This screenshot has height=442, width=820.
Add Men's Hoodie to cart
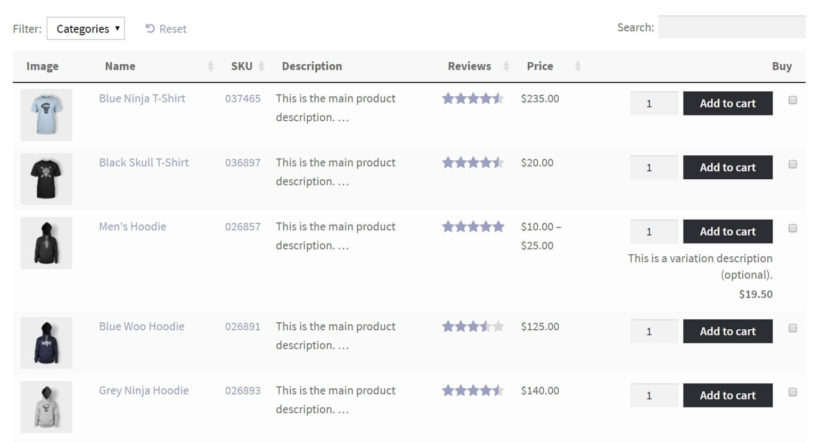point(727,232)
